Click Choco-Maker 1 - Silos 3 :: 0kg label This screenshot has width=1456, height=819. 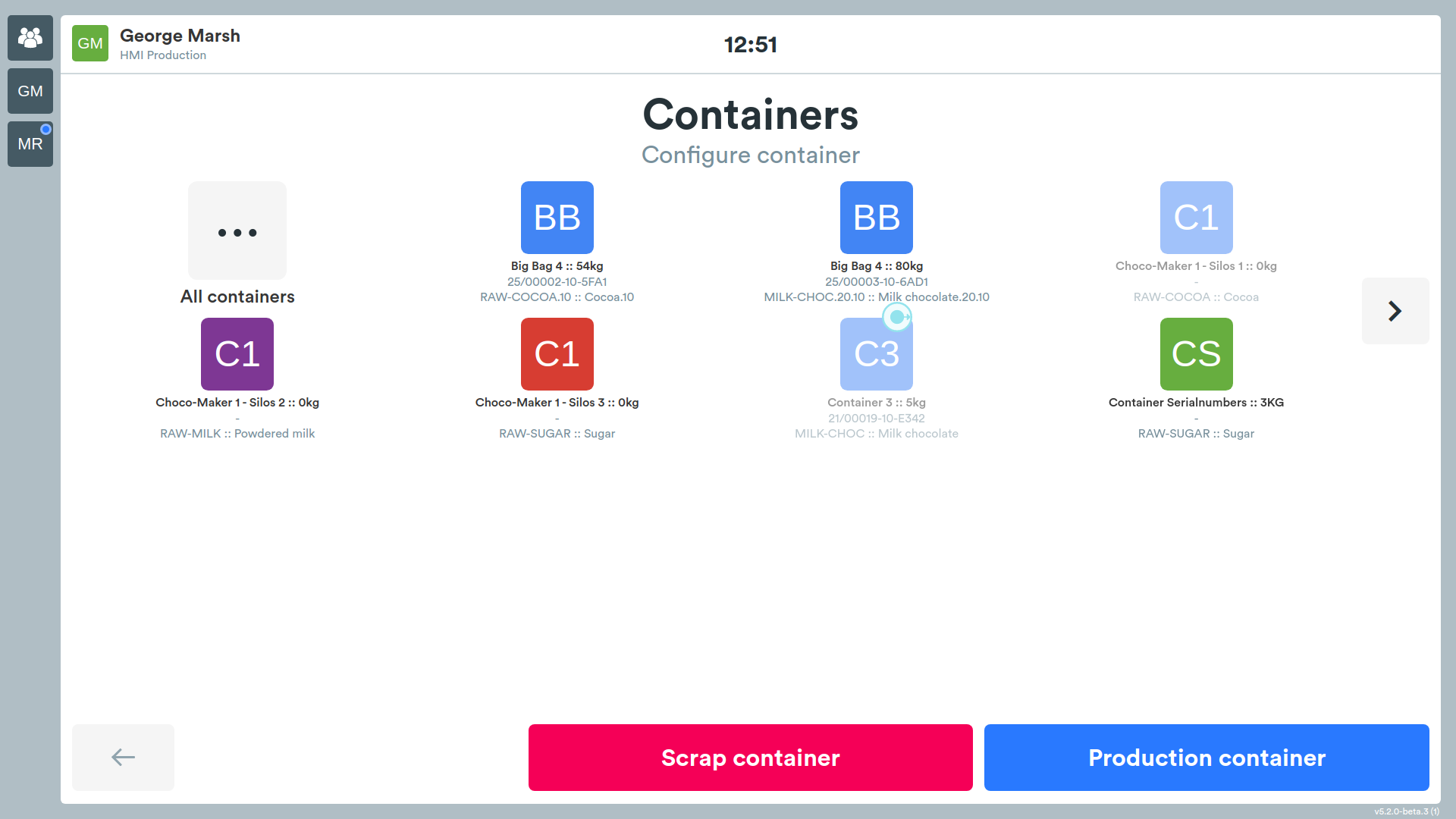[x=557, y=403]
